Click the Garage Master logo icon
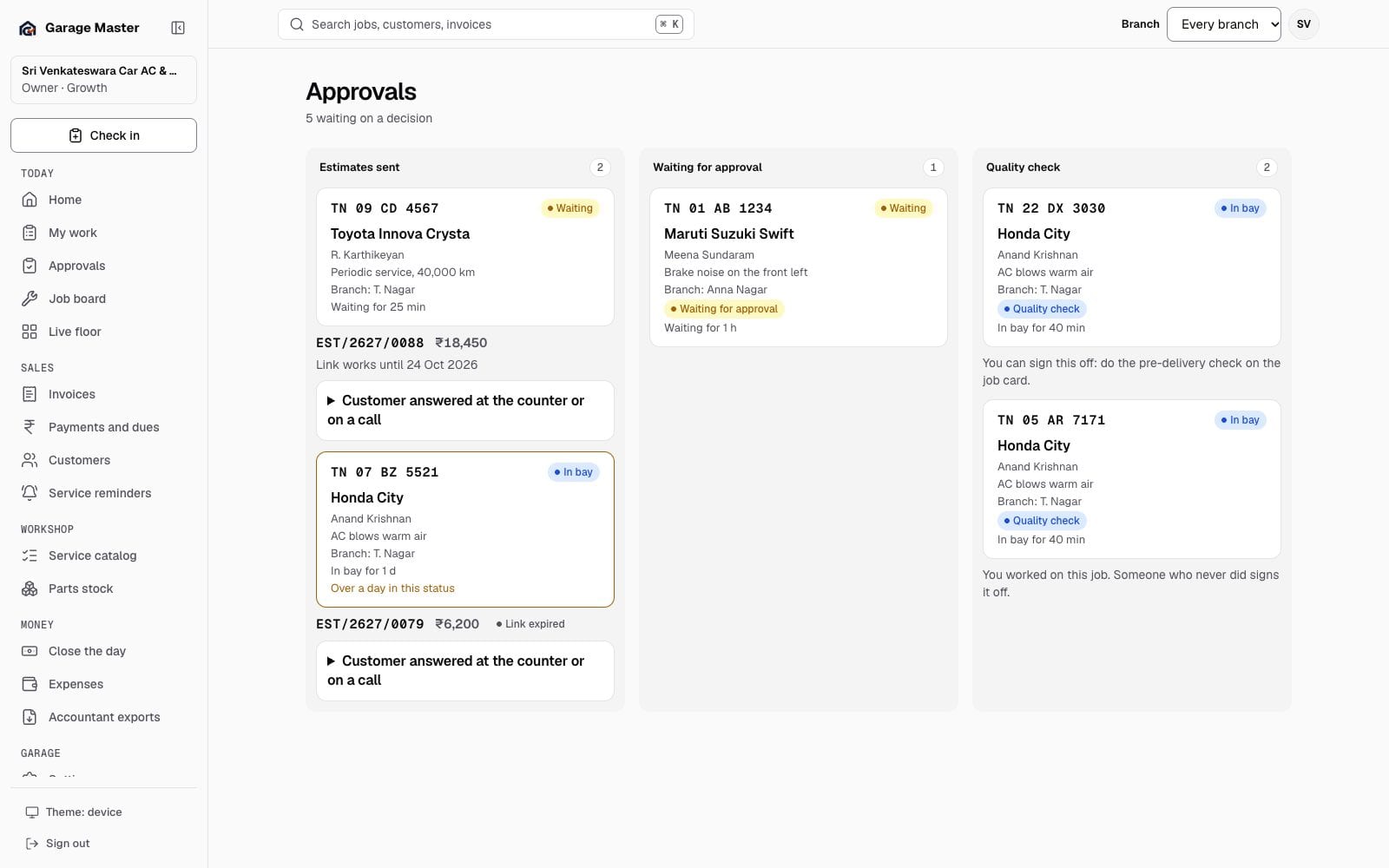This screenshot has width=1389, height=868. pyautogui.click(x=28, y=28)
